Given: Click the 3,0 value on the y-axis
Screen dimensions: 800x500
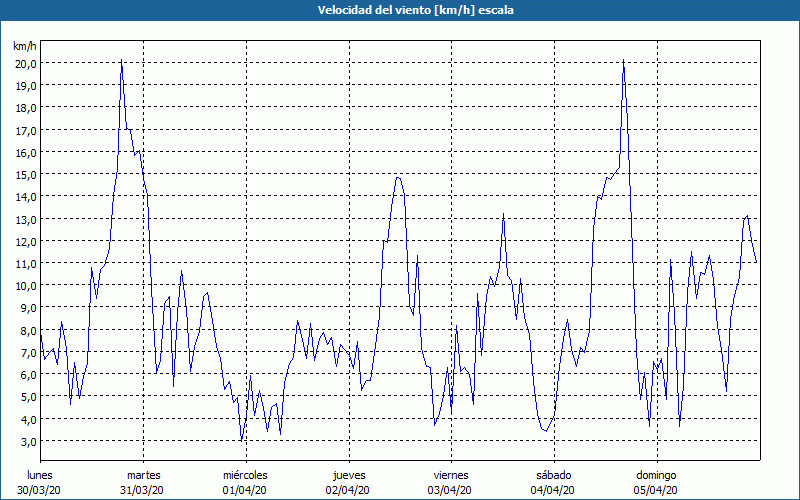Looking at the screenshot, I should 29,442.
